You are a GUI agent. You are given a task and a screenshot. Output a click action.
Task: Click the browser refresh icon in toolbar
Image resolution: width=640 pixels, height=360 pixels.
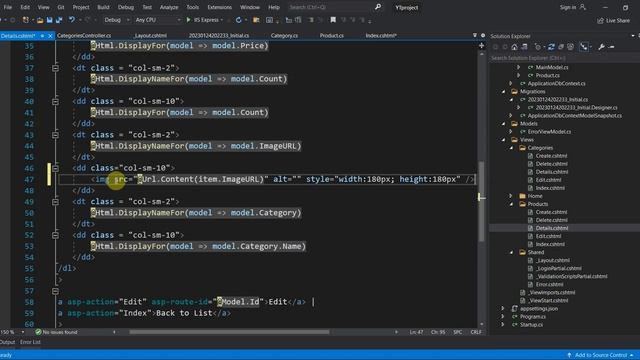coord(239,20)
